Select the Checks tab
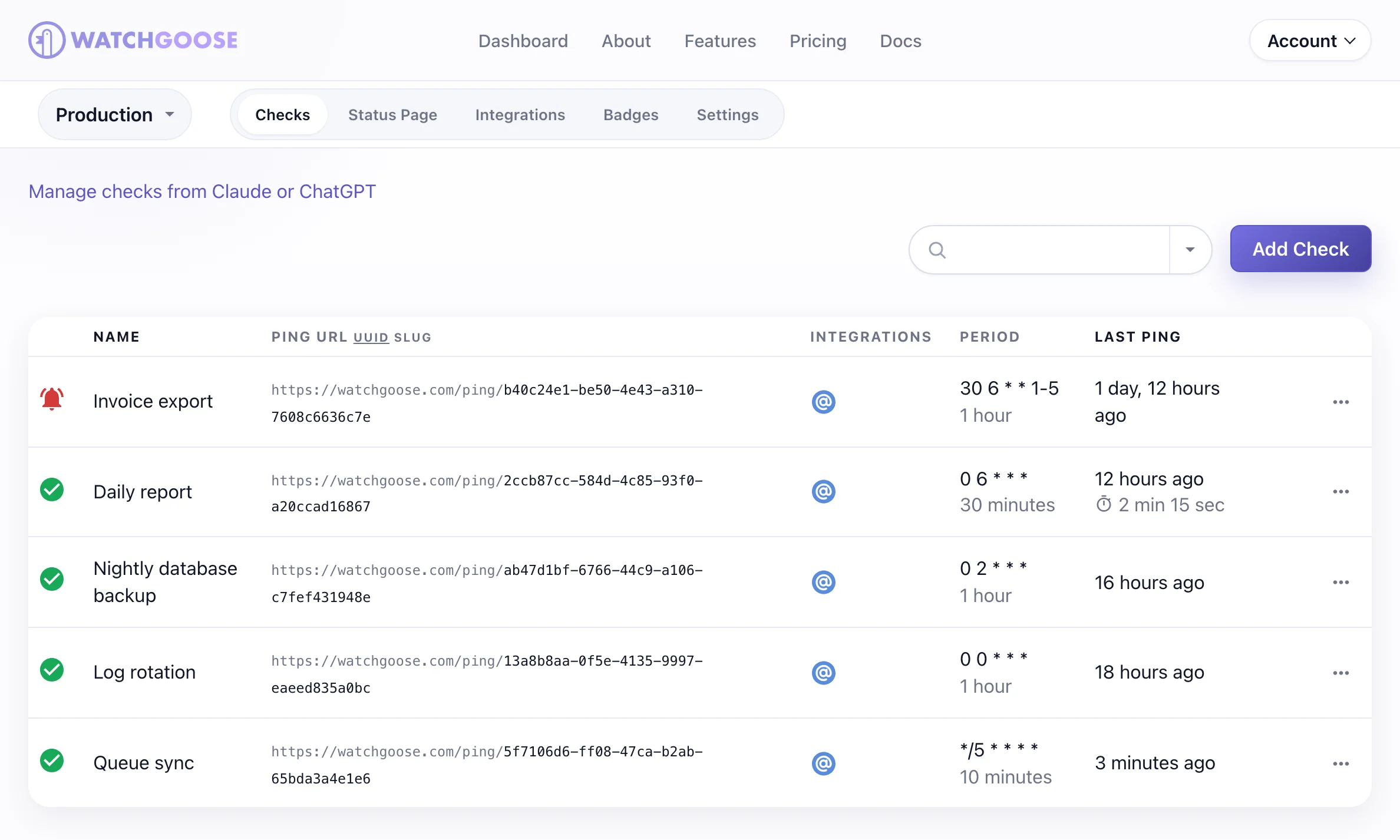This screenshot has width=1400, height=840. [283, 114]
